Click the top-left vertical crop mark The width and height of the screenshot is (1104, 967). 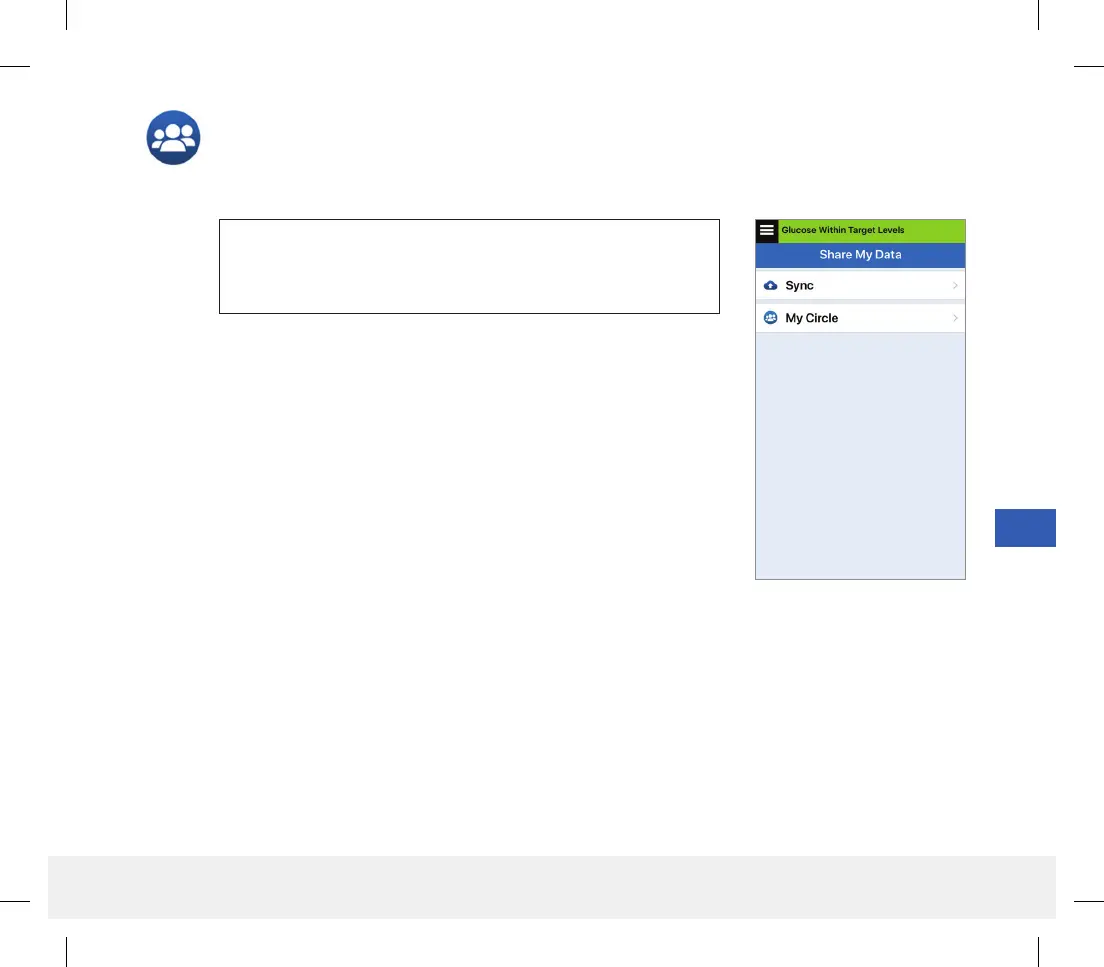coord(66,15)
